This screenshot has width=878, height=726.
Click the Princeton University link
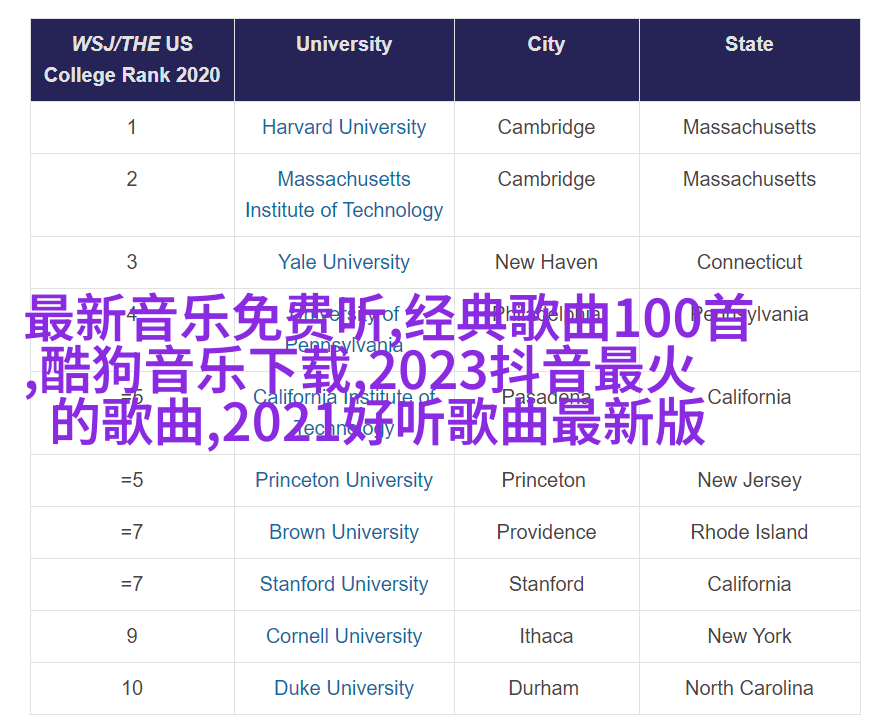point(344,480)
